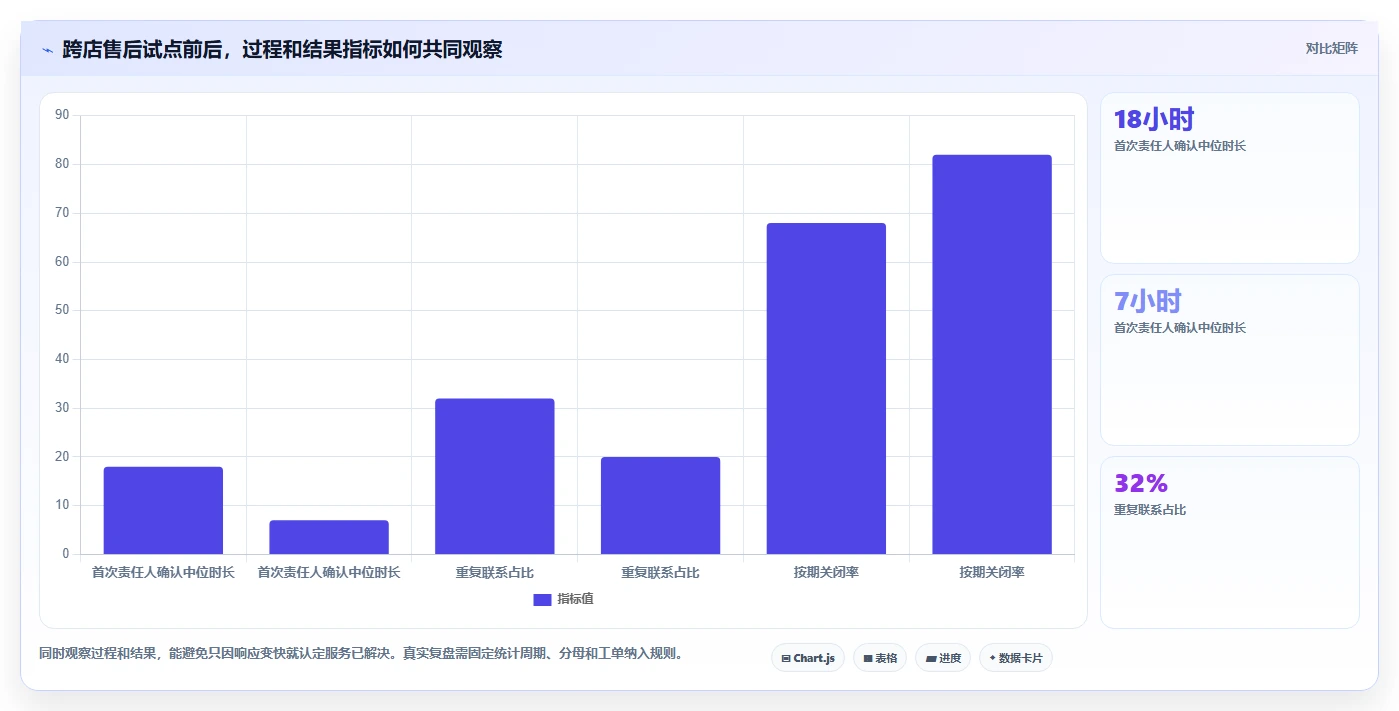Open the 7小时 data card
1399x711 pixels.
pos(1230,360)
